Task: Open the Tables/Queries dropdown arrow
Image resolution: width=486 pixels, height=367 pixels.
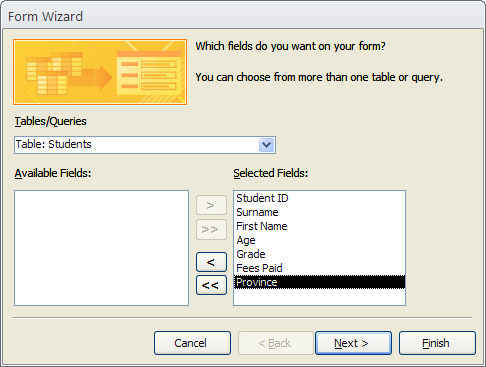Action: click(x=266, y=145)
